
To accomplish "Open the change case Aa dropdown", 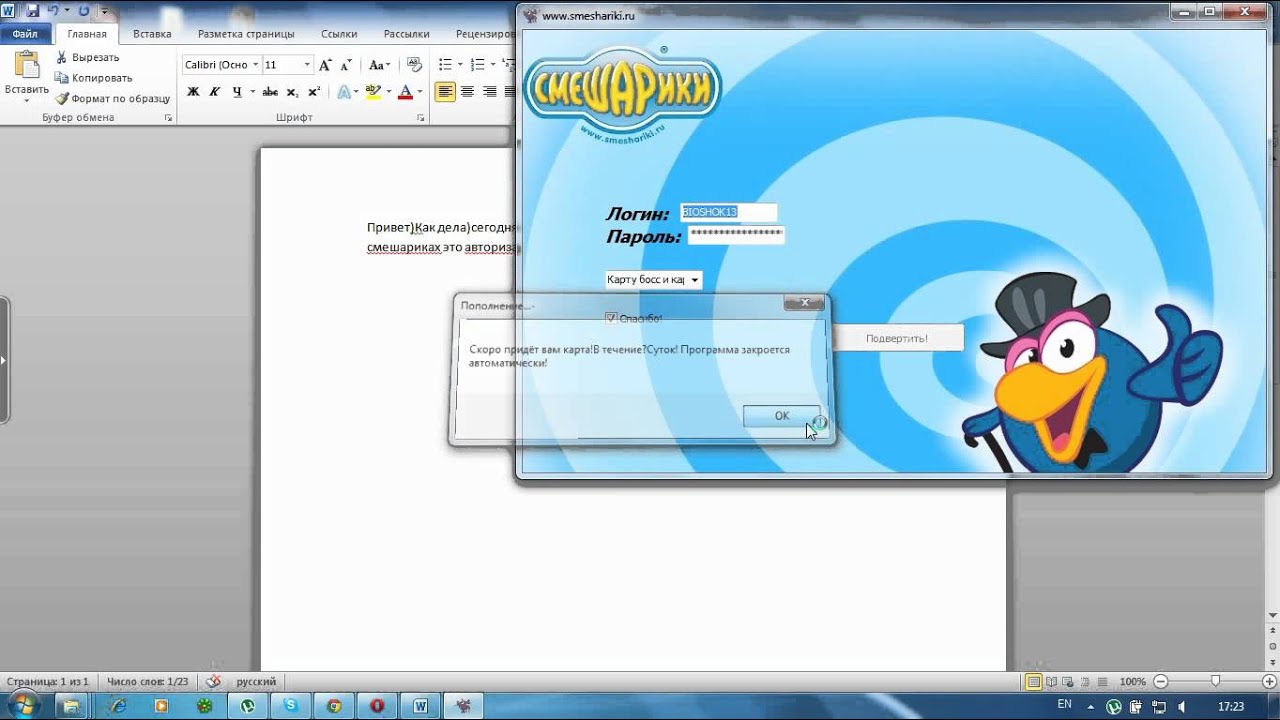I will click(379, 65).
